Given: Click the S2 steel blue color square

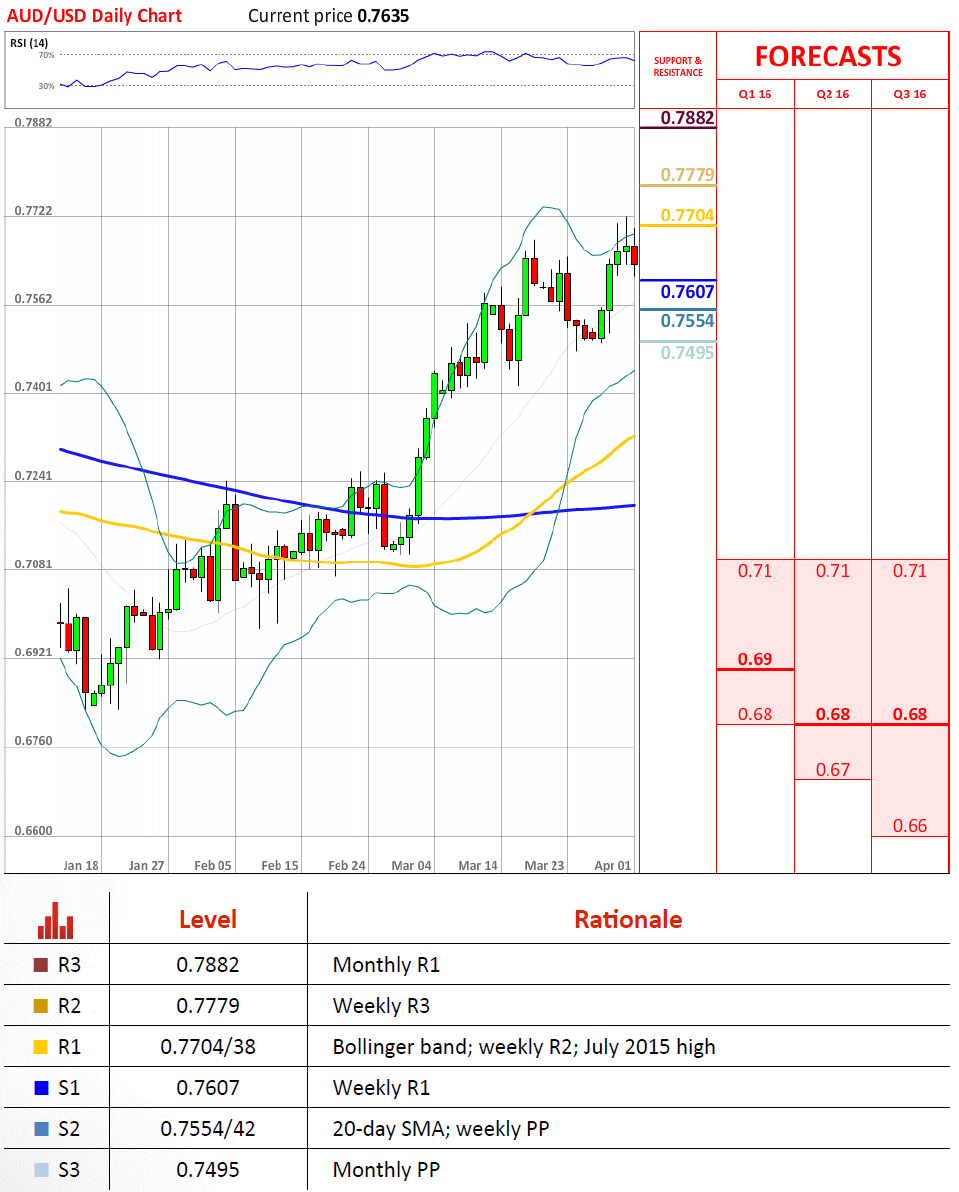Looking at the screenshot, I should pos(41,1129).
